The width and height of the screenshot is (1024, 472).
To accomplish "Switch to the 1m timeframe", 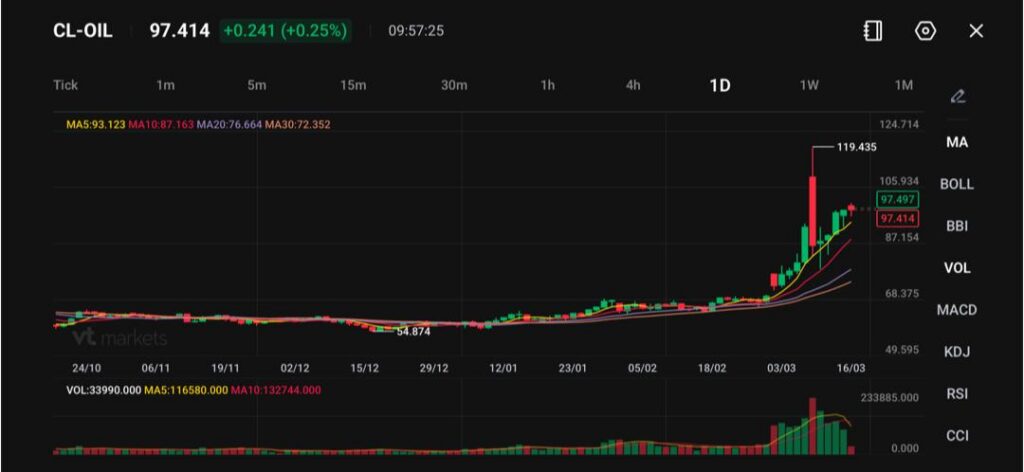I will 166,85.
